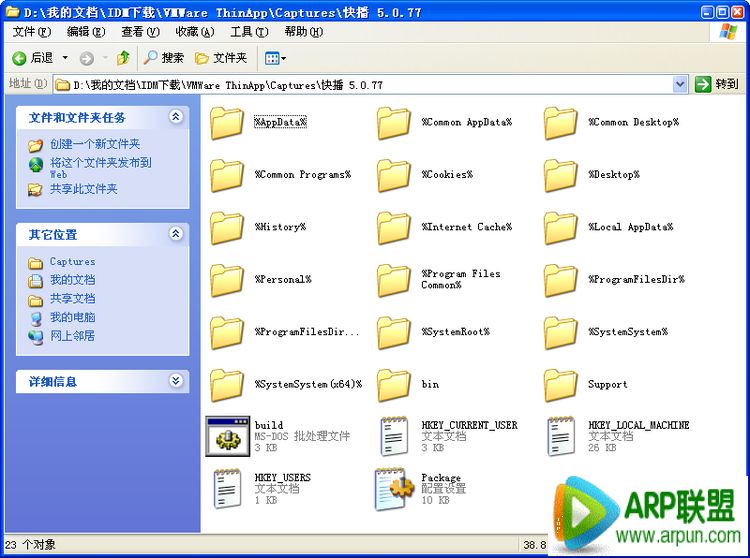Open the 查看(V) menu
This screenshot has width=750, height=558.
139,32
